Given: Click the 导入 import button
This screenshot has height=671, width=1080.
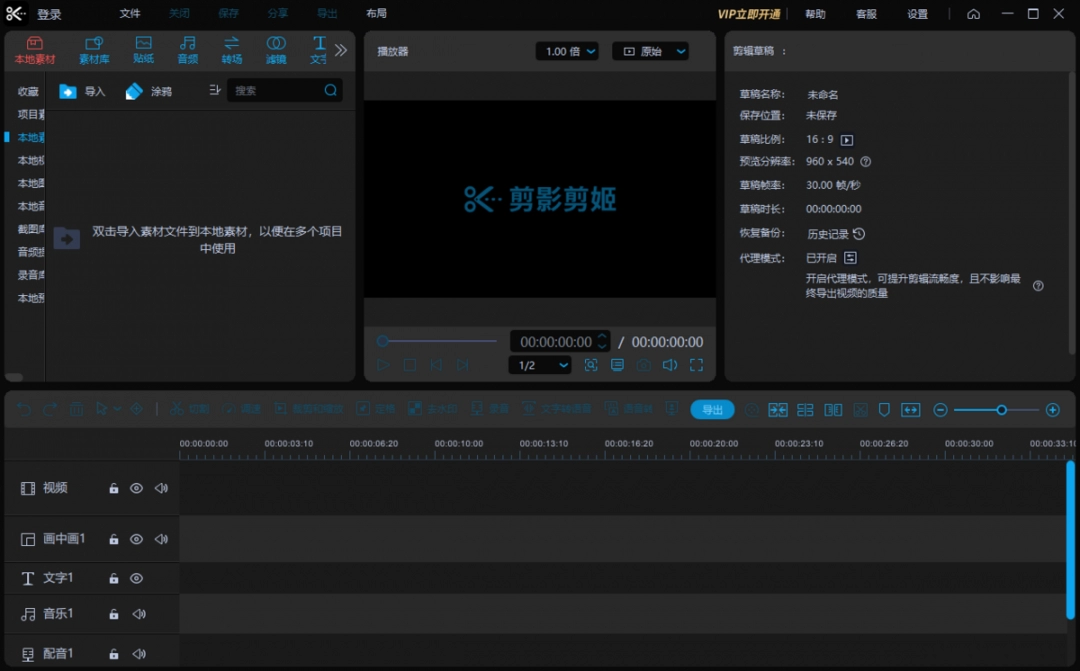Looking at the screenshot, I should click(x=83, y=90).
